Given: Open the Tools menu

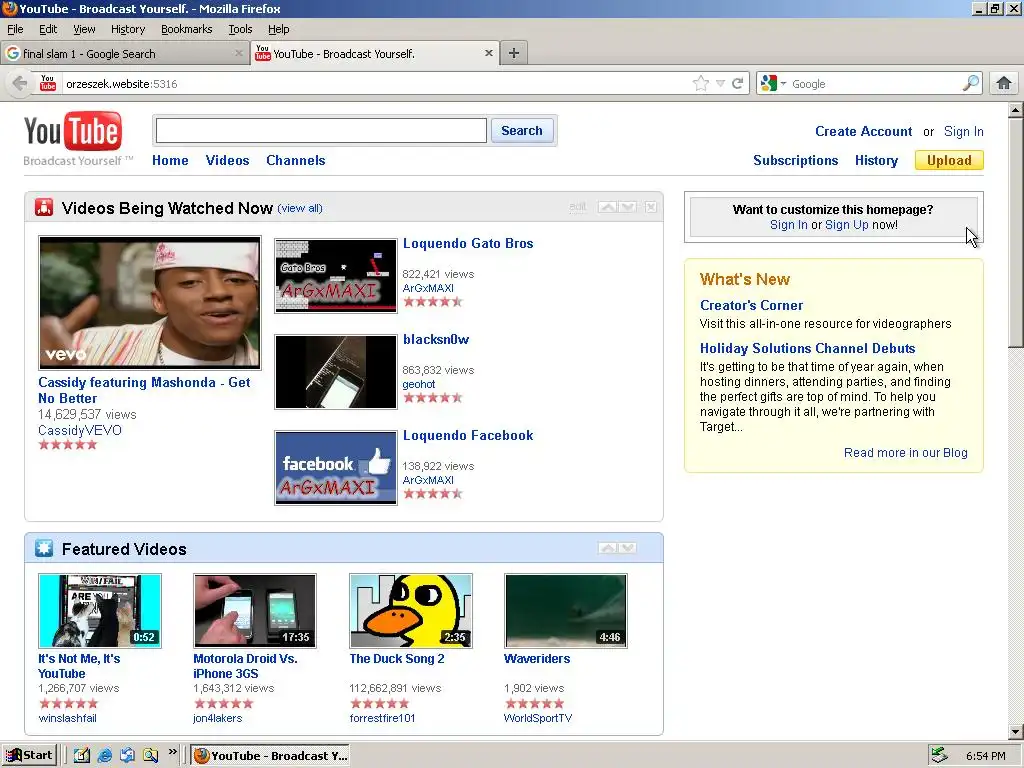Looking at the screenshot, I should tap(240, 29).
